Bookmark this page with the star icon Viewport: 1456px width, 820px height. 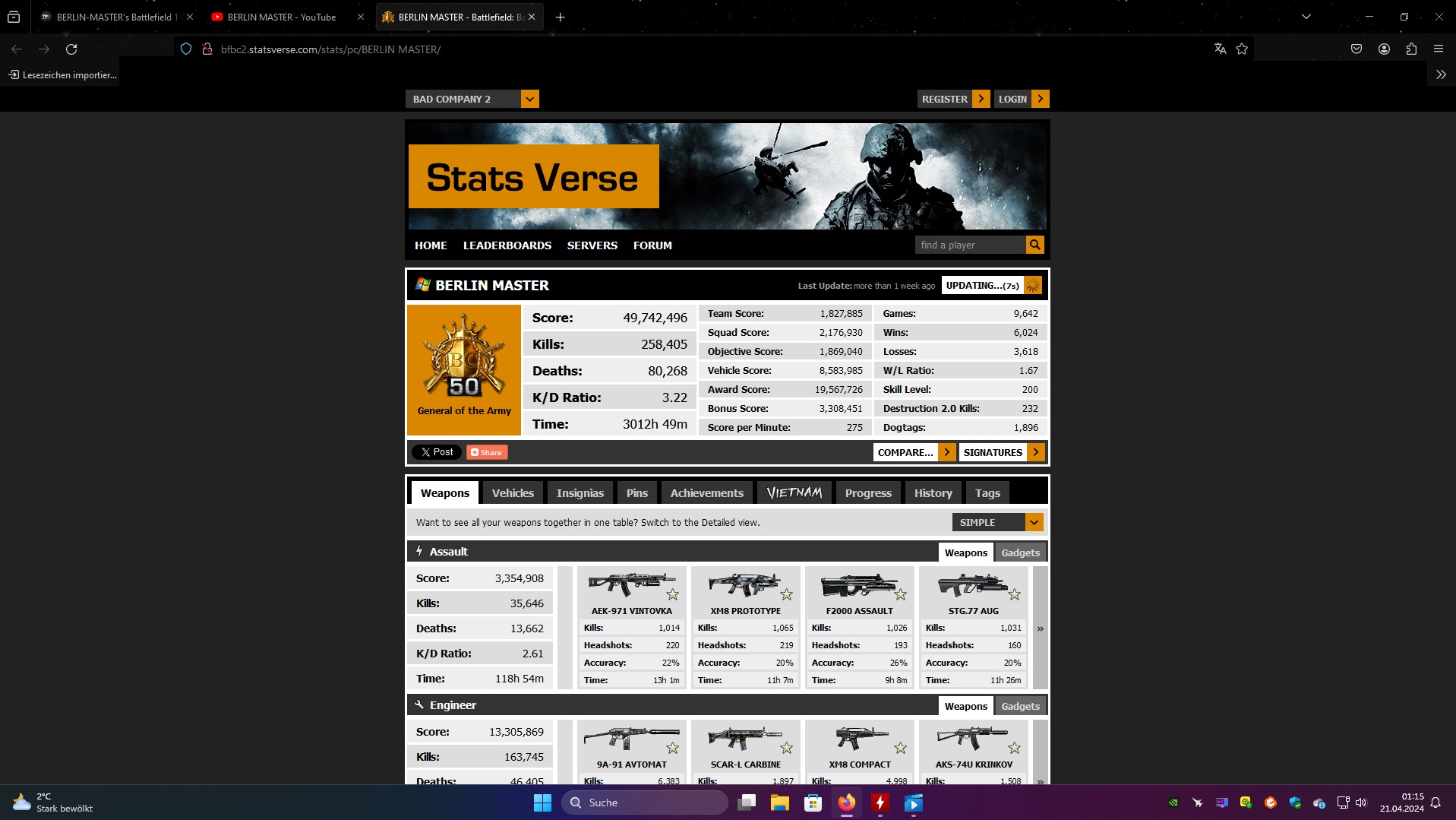pyautogui.click(x=1242, y=49)
